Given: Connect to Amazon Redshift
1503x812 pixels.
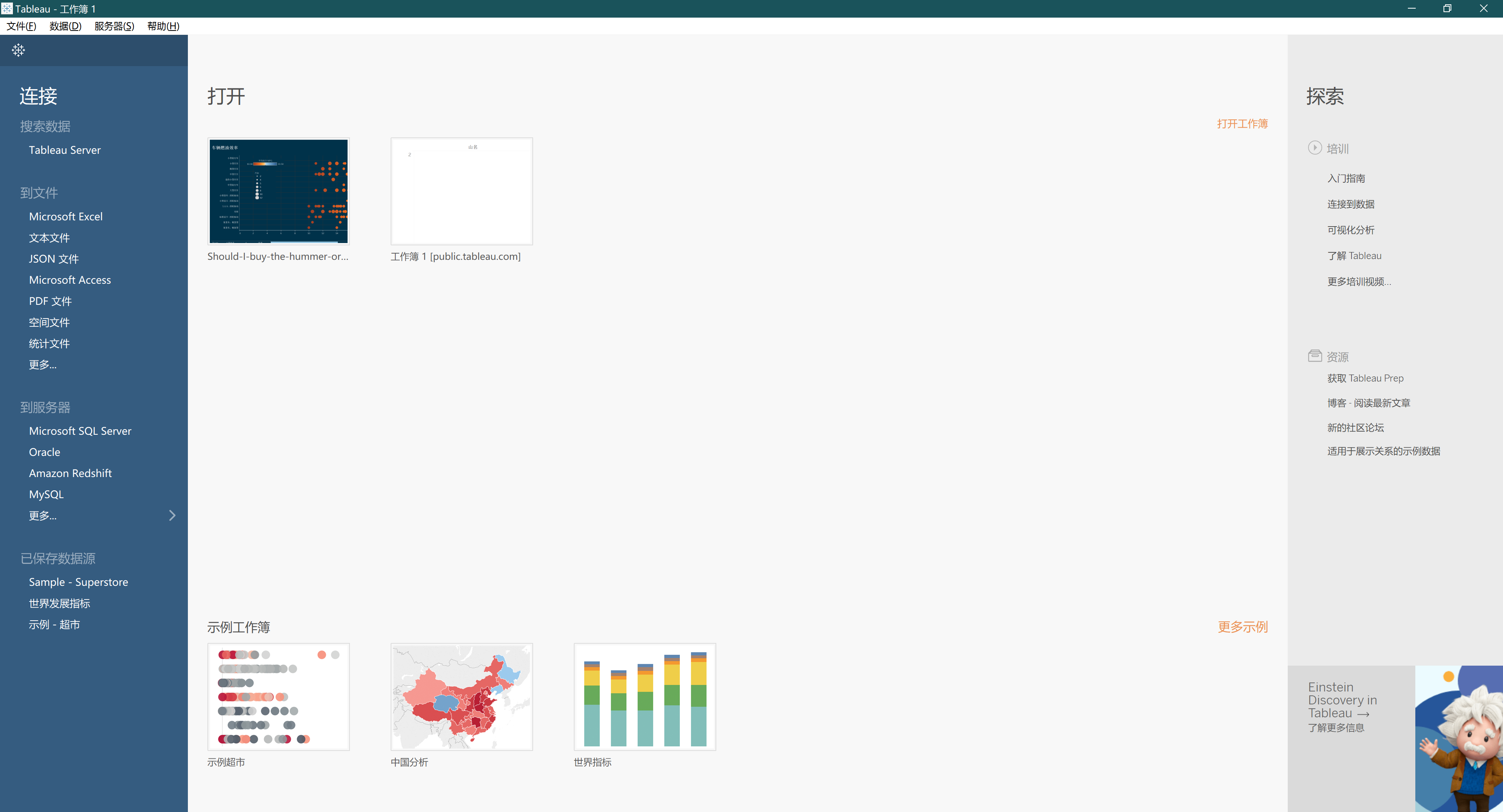Looking at the screenshot, I should (70, 473).
